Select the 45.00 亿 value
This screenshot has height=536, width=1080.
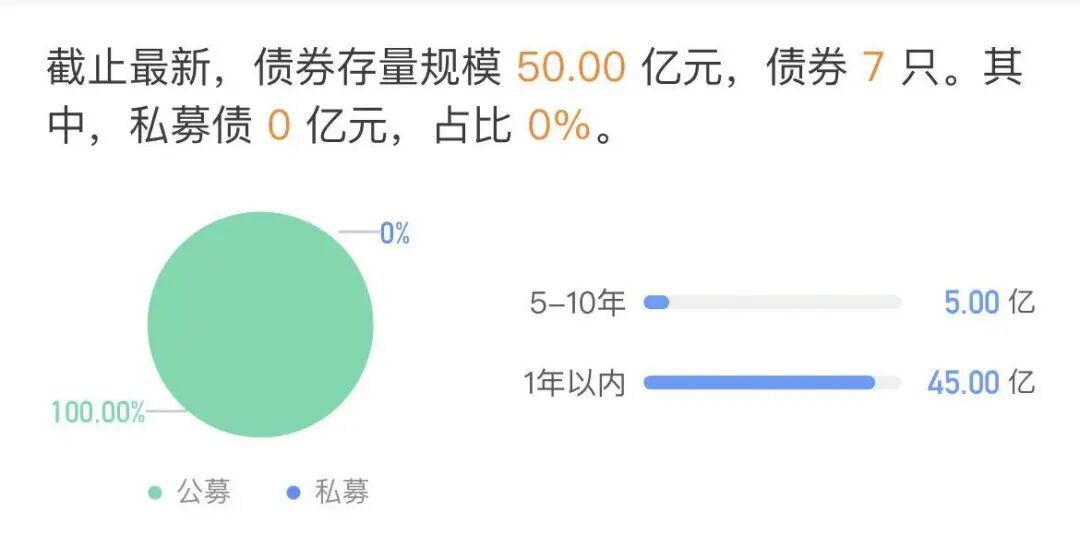tap(980, 382)
